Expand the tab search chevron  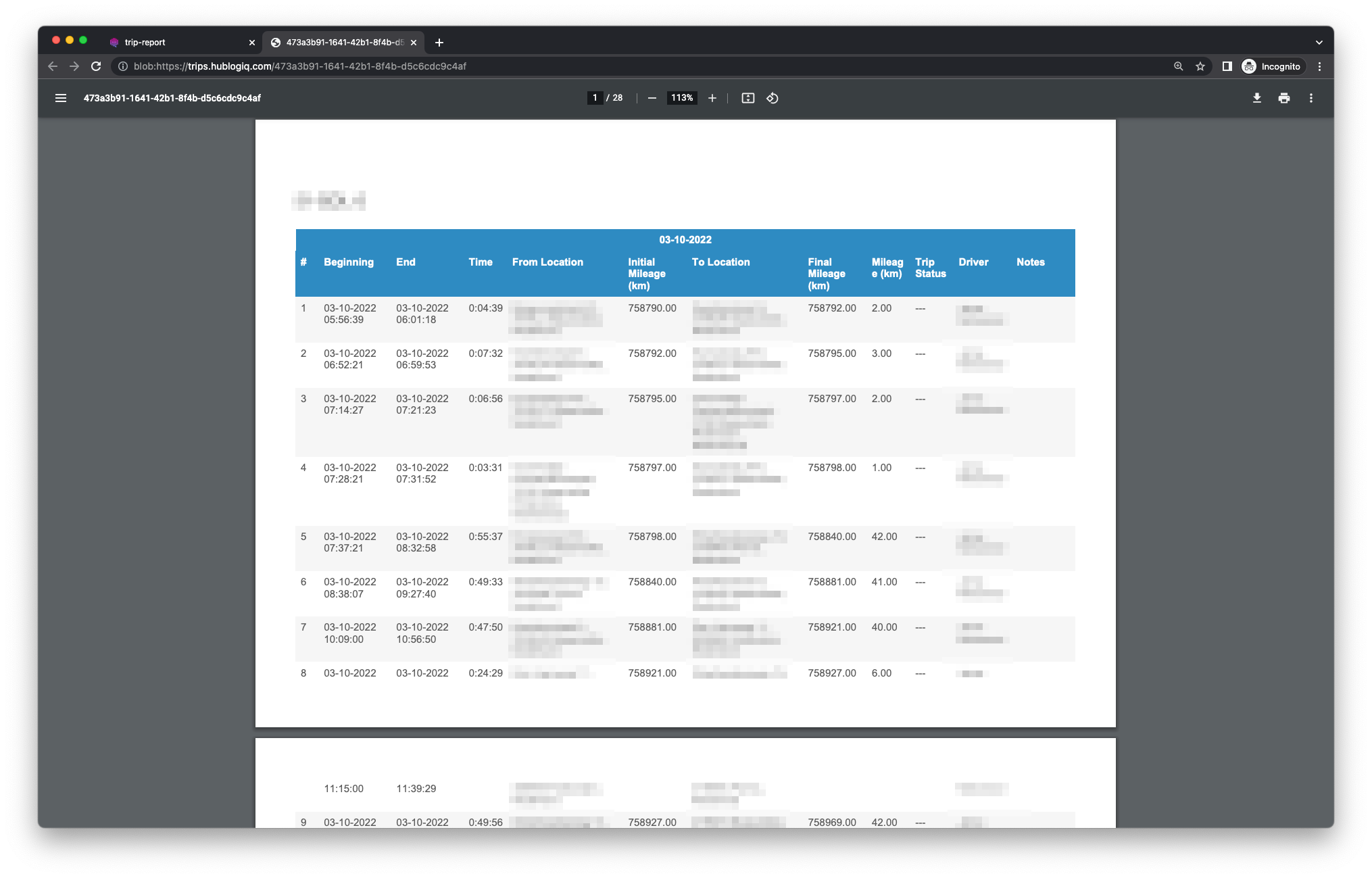(1319, 42)
